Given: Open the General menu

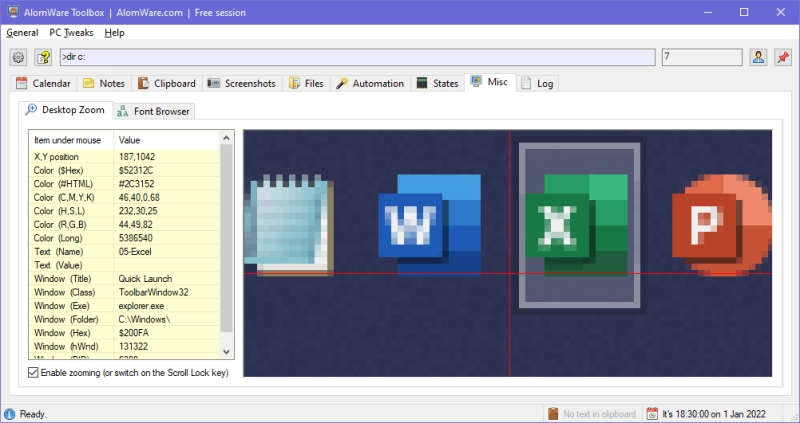Looking at the screenshot, I should tap(22, 33).
